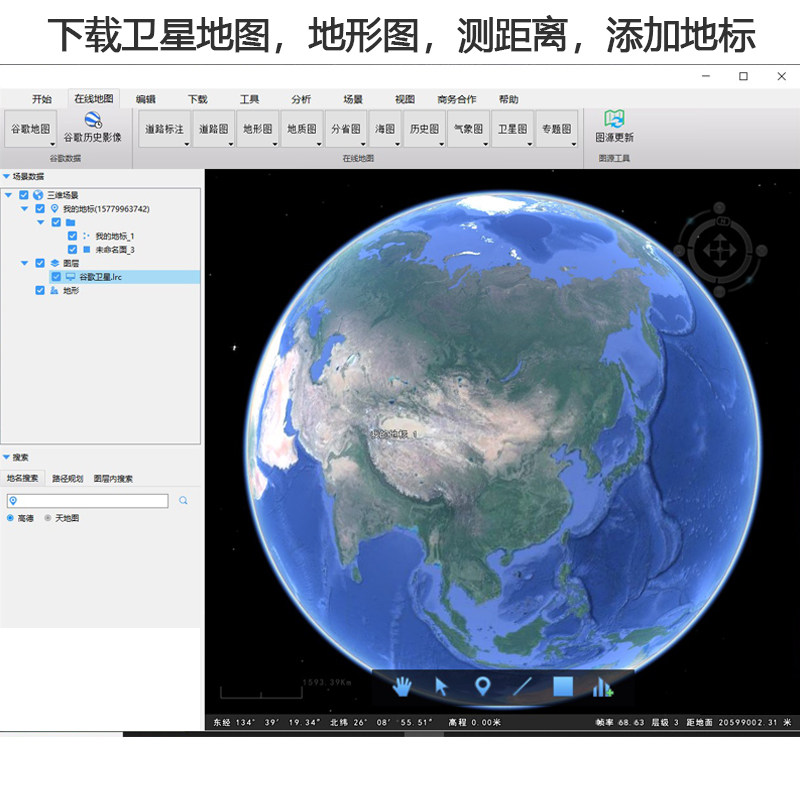
Task: Pick the line drawing tool
Action: (x=522, y=686)
